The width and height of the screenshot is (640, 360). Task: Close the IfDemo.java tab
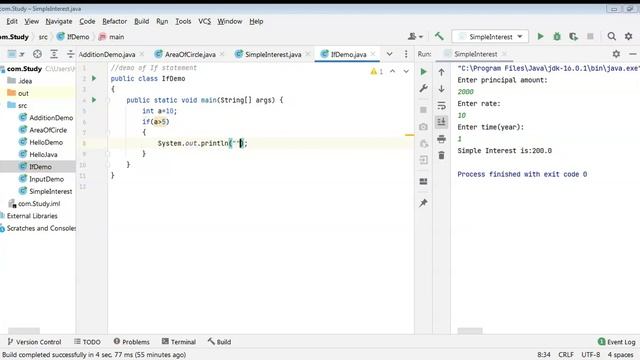(x=373, y=54)
